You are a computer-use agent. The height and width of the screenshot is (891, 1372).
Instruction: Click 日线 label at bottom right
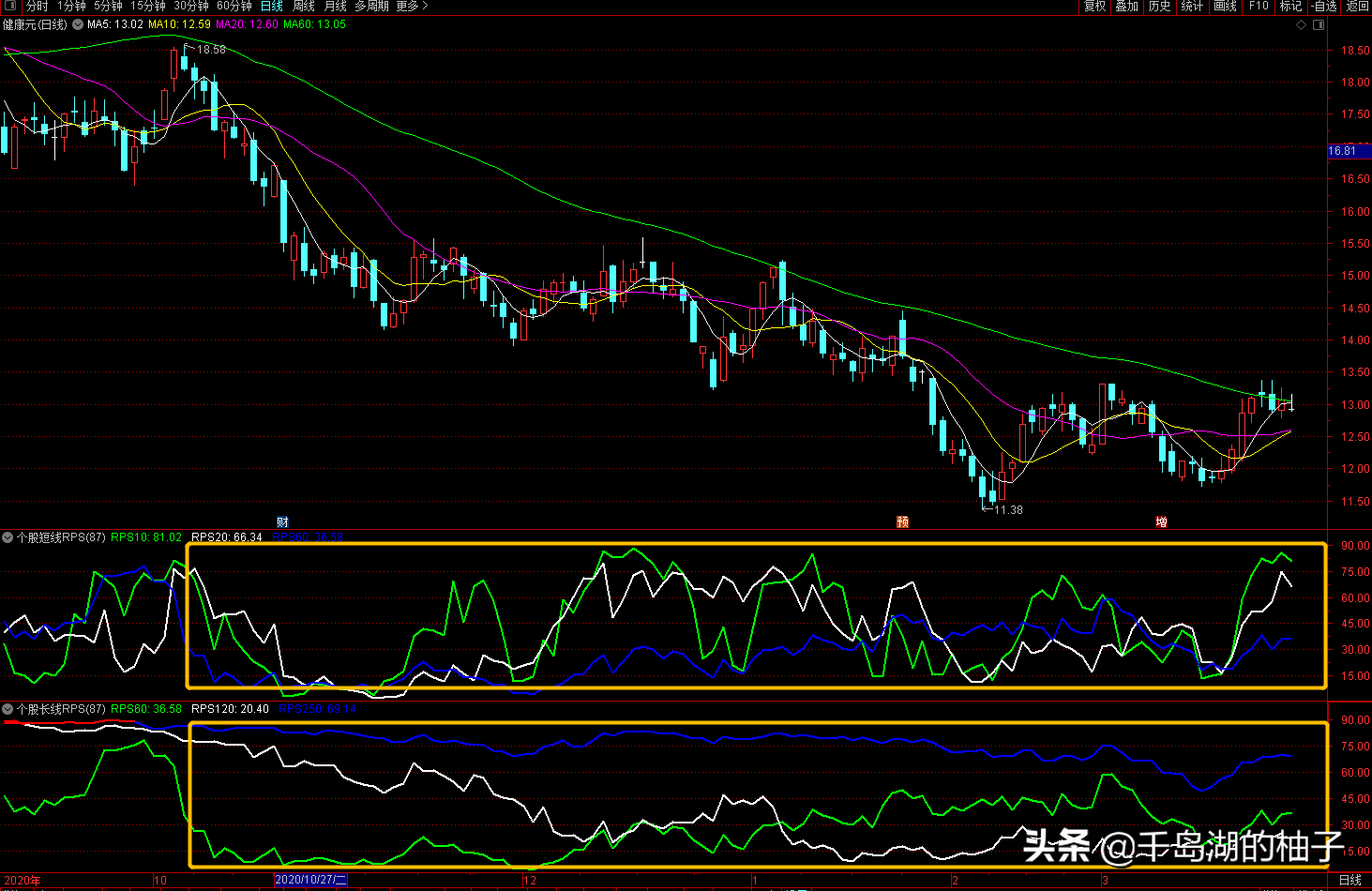[1350, 880]
